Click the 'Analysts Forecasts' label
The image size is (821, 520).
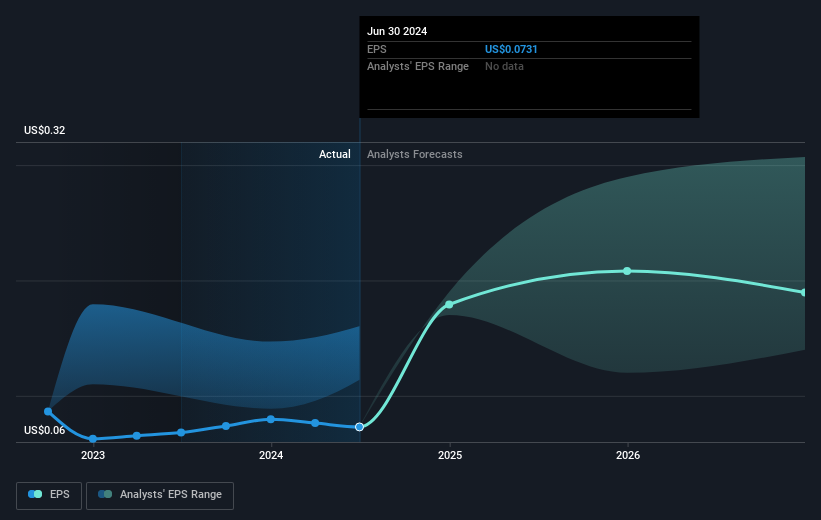[415, 154]
